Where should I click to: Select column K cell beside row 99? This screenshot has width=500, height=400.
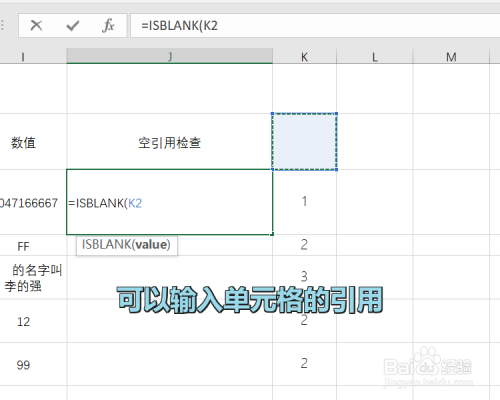pyautogui.click(x=304, y=364)
